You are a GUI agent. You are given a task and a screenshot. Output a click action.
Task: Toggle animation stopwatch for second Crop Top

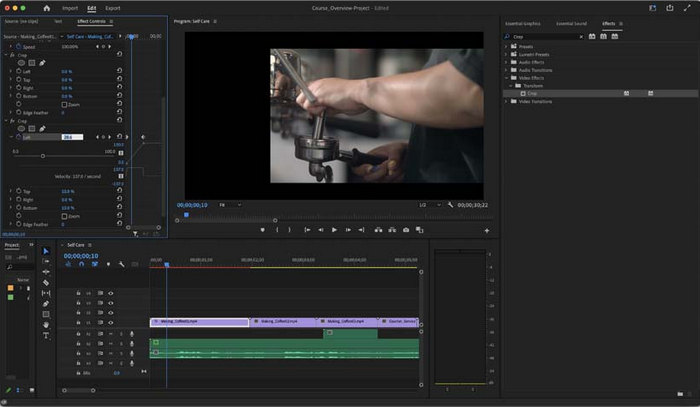(x=19, y=191)
